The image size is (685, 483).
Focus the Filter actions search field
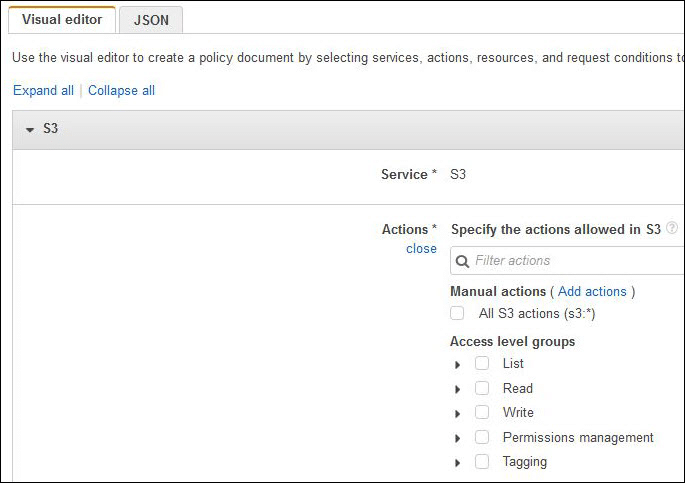pyautogui.click(x=567, y=261)
